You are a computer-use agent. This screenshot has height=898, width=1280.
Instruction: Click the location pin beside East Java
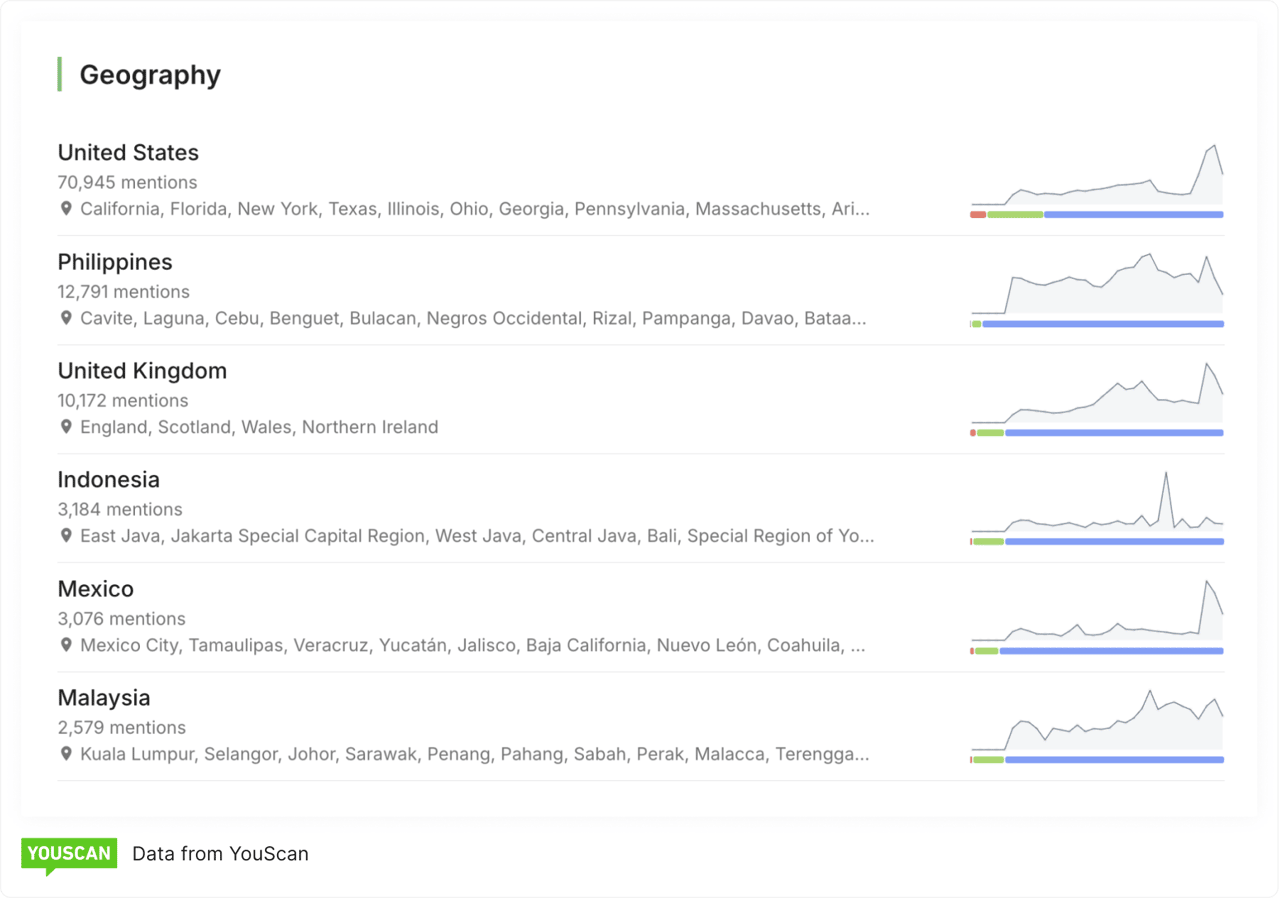(66, 536)
